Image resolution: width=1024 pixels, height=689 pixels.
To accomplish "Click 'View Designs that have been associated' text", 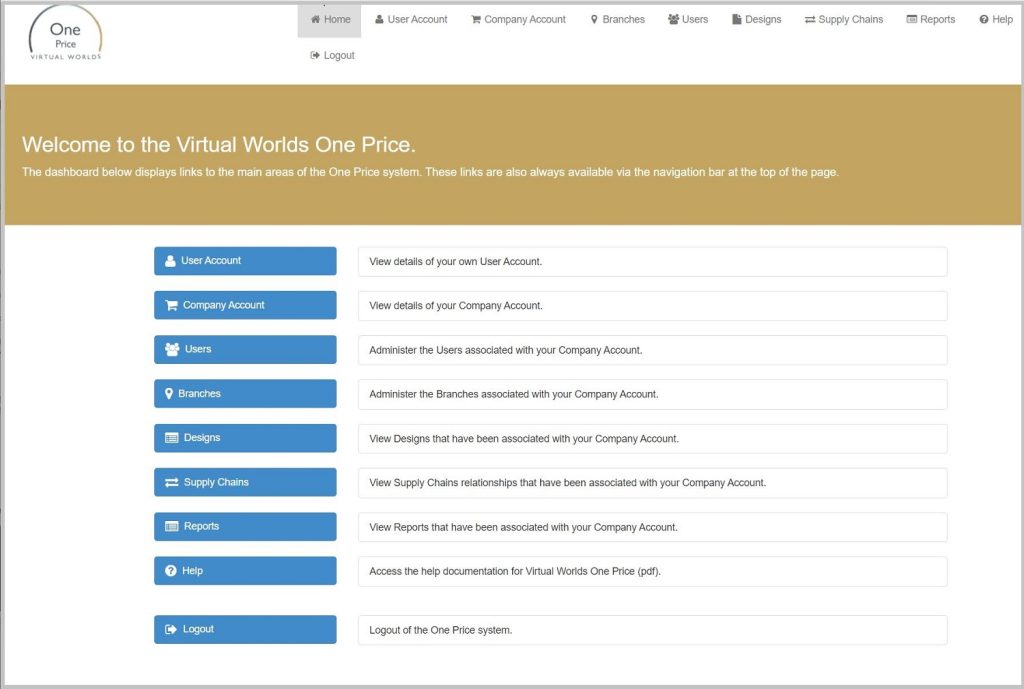I will 524,439.
